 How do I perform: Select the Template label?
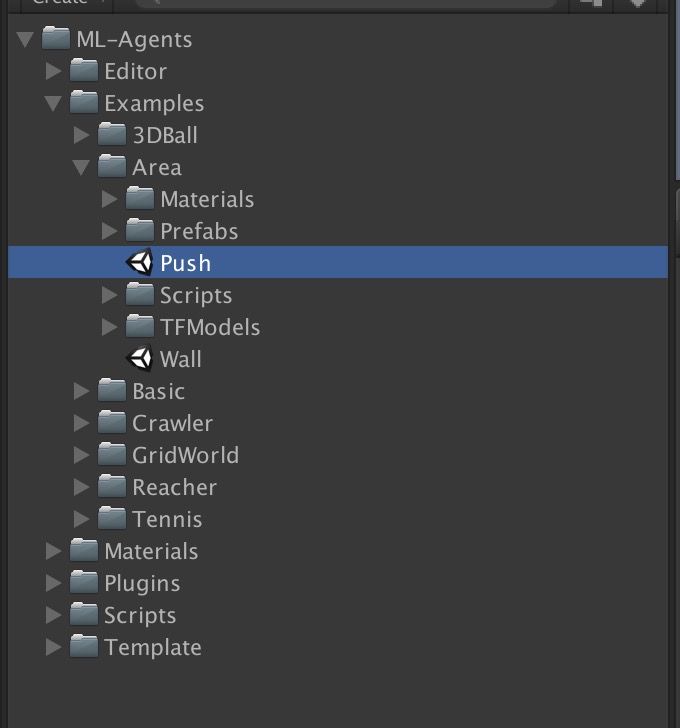pyautogui.click(x=153, y=649)
